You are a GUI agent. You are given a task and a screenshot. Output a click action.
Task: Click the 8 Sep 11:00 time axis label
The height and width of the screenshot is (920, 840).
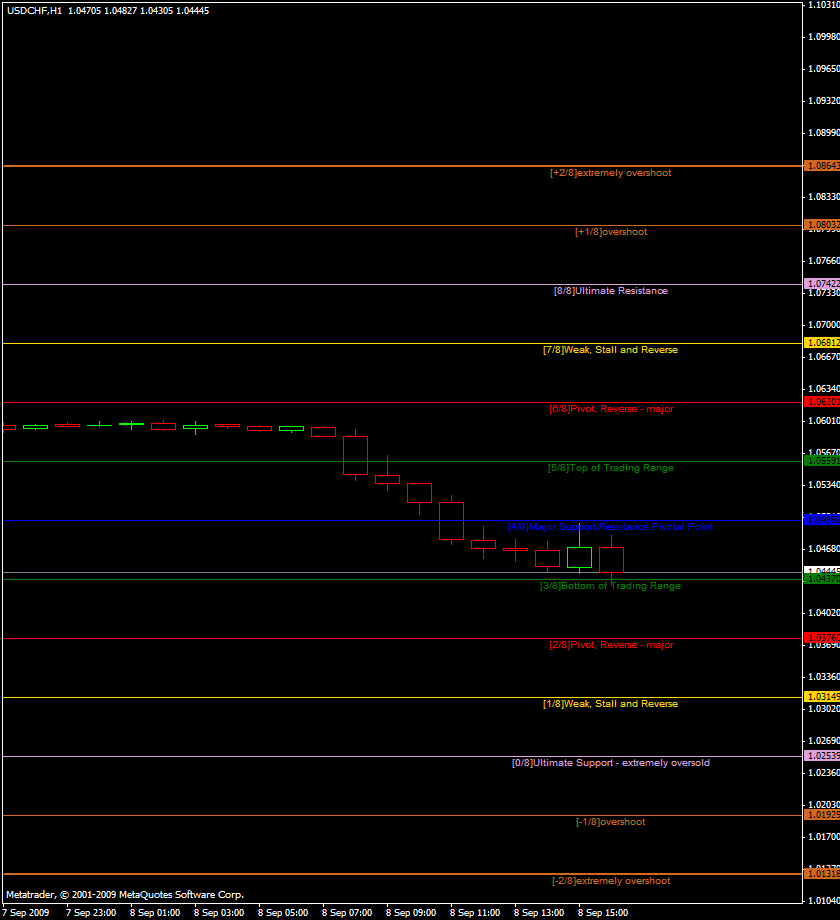click(x=475, y=913)
